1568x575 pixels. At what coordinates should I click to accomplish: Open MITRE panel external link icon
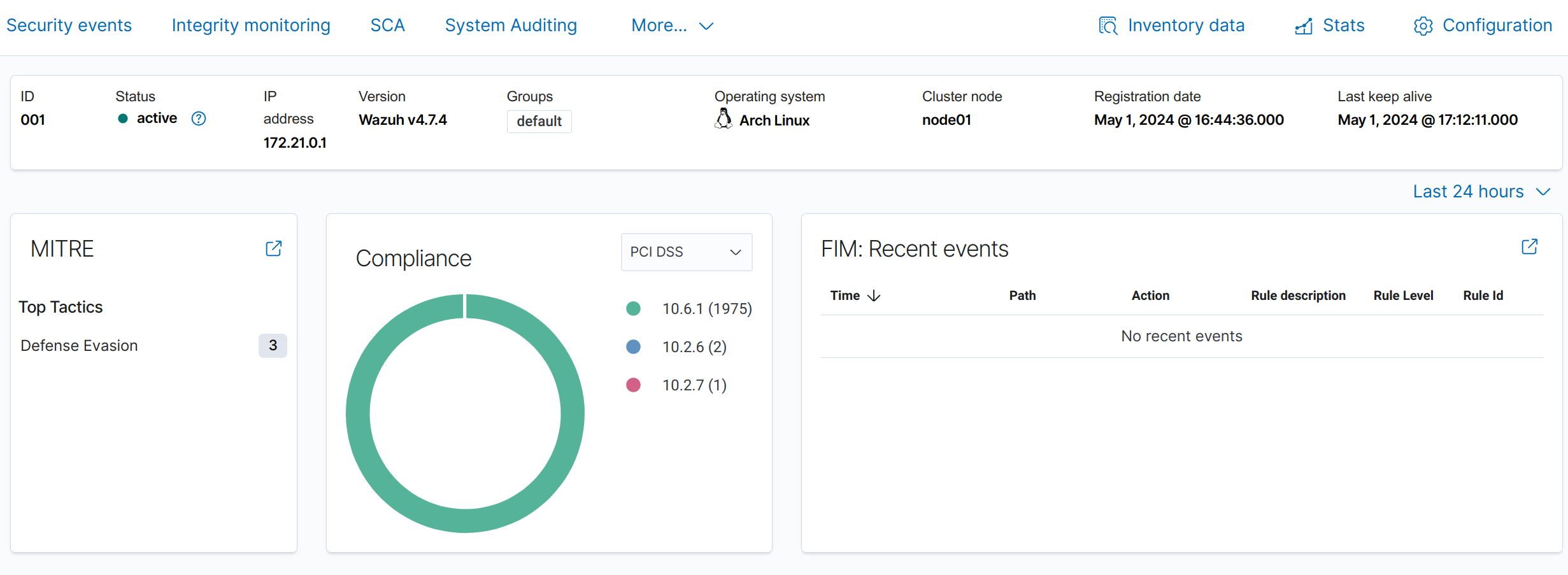[273, 248]
